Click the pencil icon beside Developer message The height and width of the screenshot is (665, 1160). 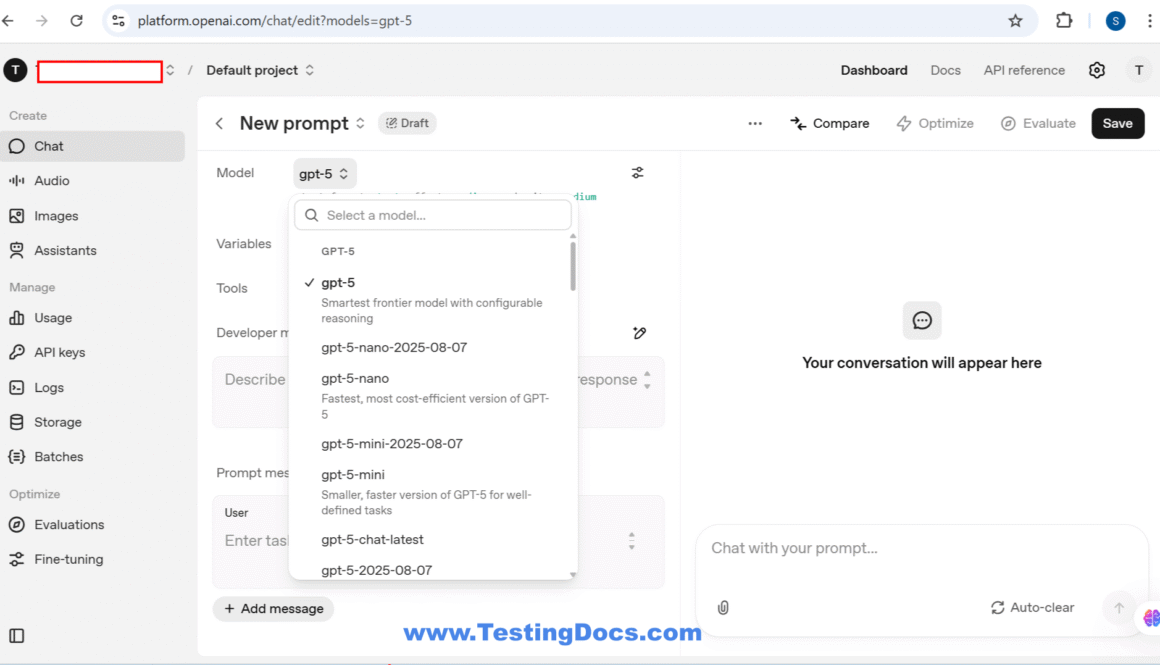(x=639, y=332)
